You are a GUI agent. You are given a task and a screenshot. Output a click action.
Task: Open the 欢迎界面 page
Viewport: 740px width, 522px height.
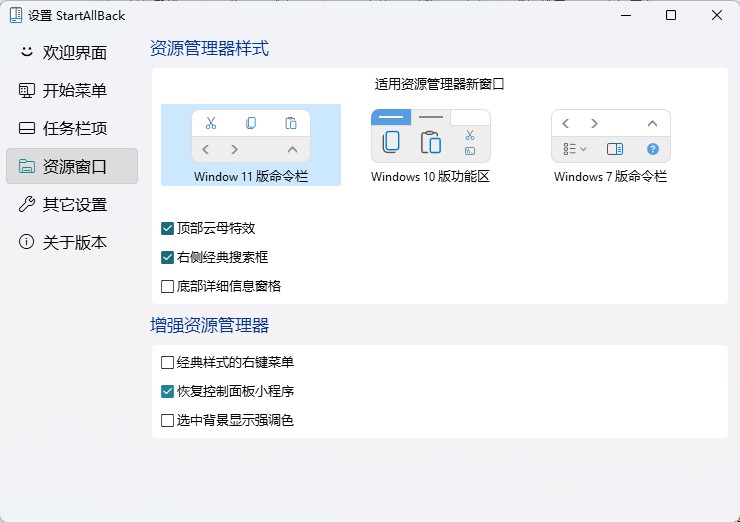[x=72, y=52]
